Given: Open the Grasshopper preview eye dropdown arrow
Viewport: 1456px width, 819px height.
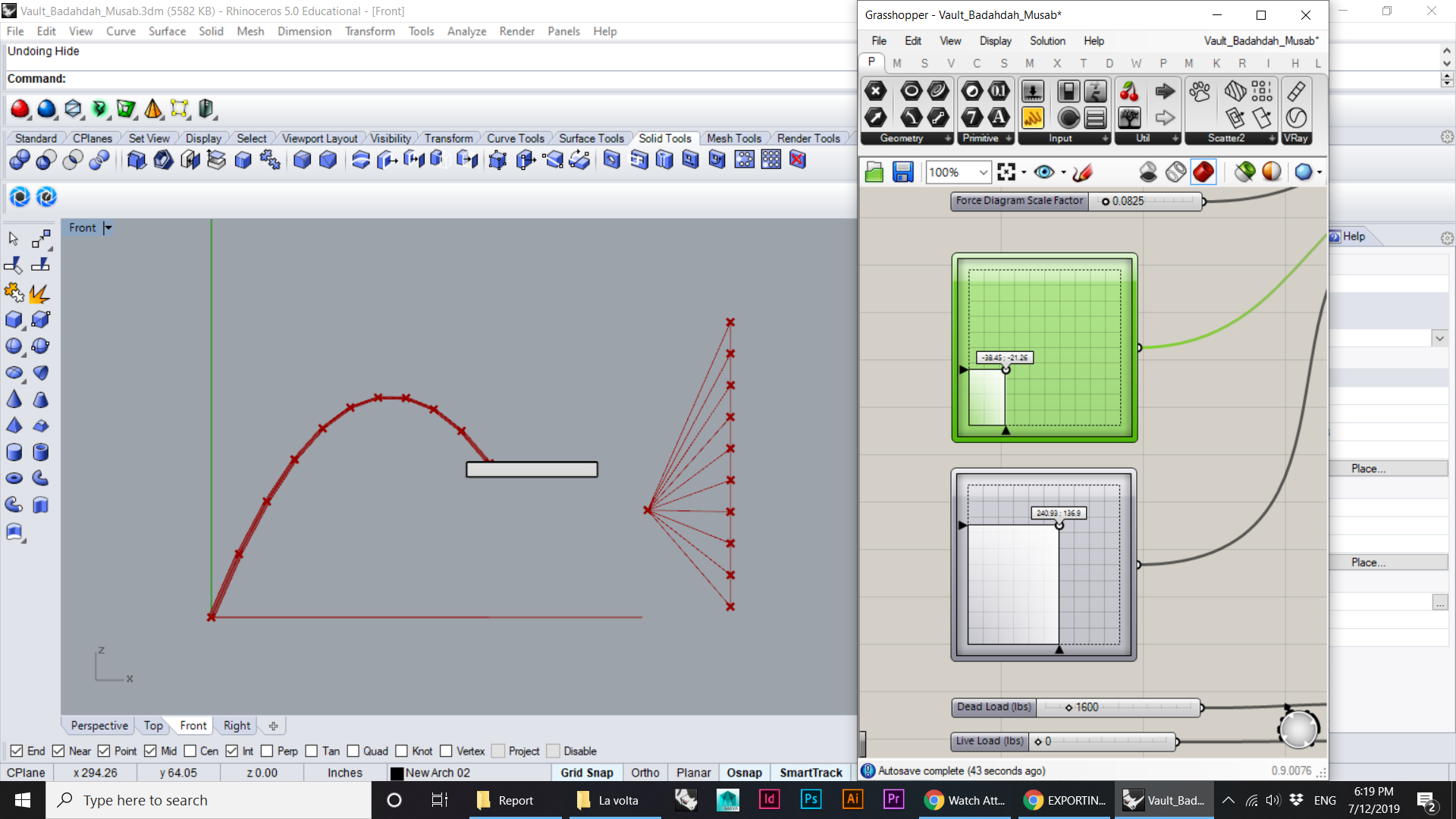Looking at the screenshot, I should coord(1063,172).
